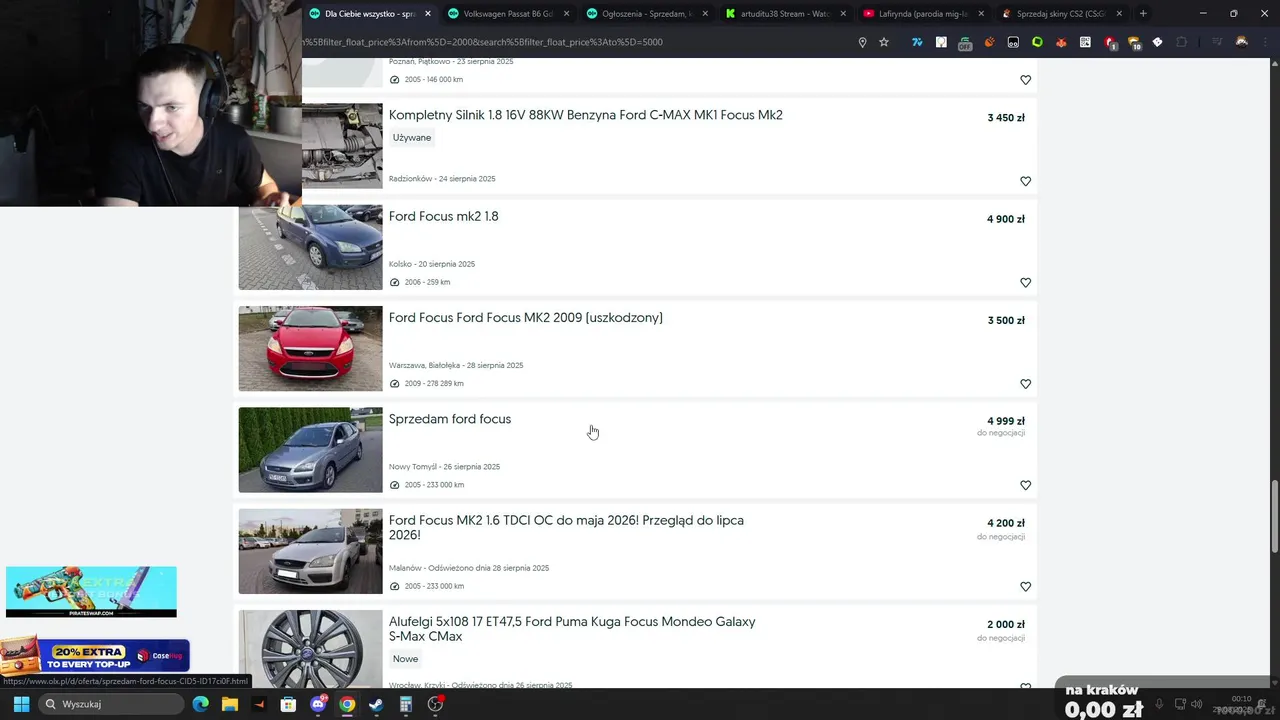
Task: Click the alloy wheel thumbnail
Action: [x=310, y=648]
